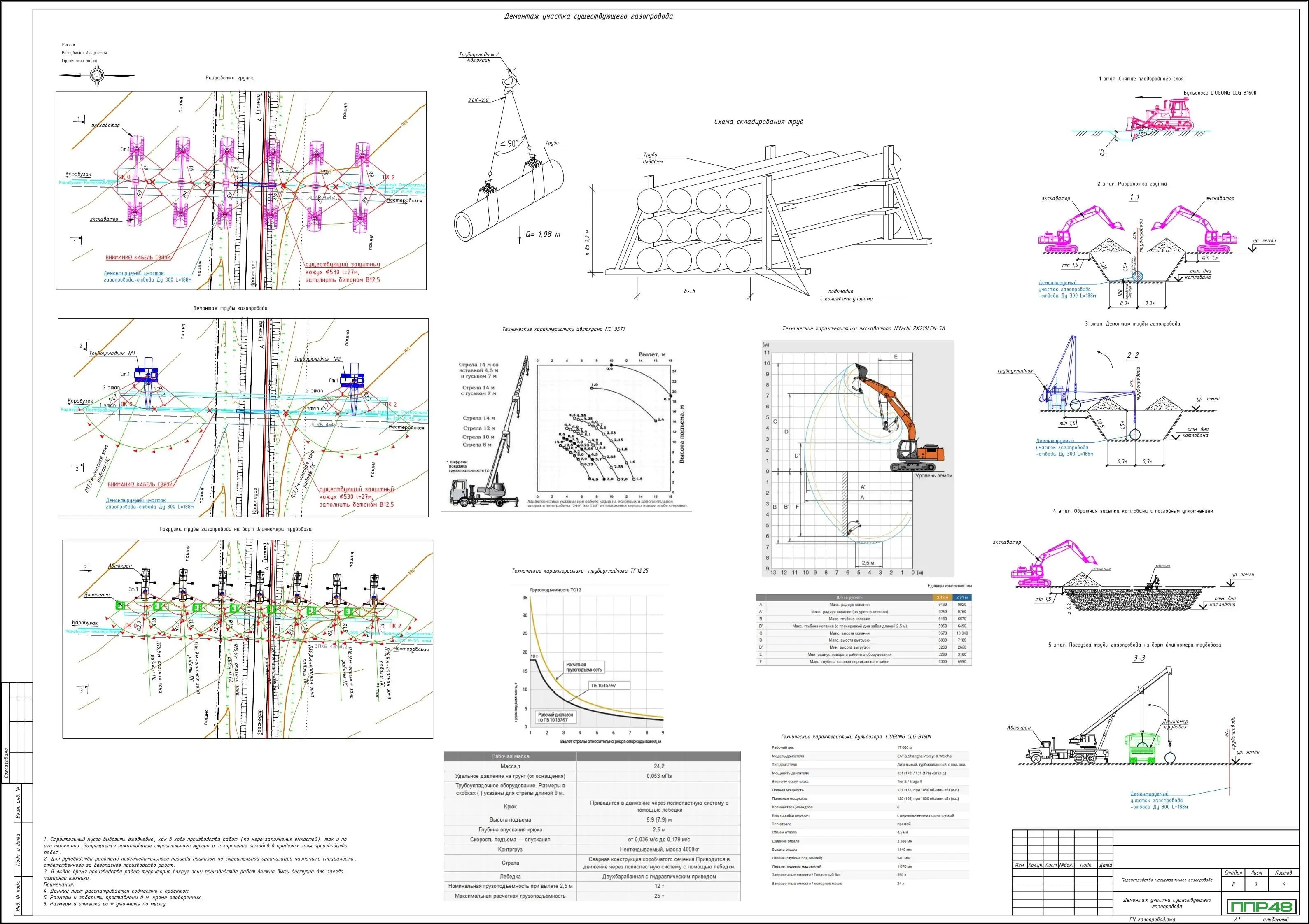Viewport: 1309px width, 924px height.
Task: Click the 'Q= 1,08 т' load label
Action: pyautogui.click(x=543, y=234)
